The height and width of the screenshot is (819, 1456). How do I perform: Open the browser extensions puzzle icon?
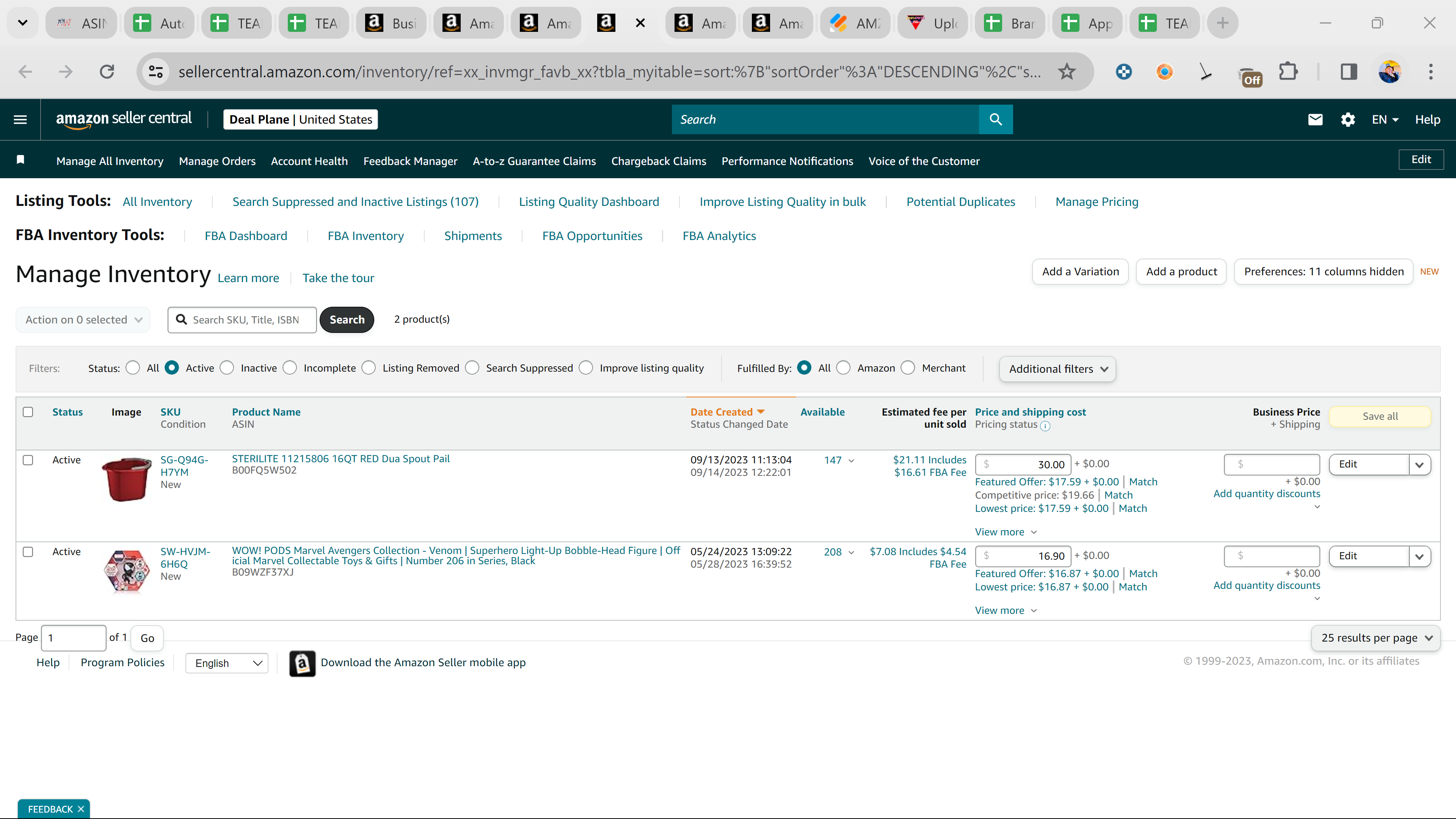click(1288, 72)
